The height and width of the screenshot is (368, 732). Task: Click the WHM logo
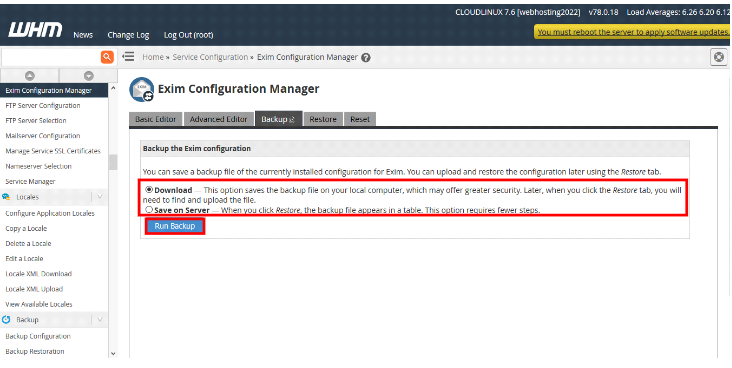click(35, 30)
